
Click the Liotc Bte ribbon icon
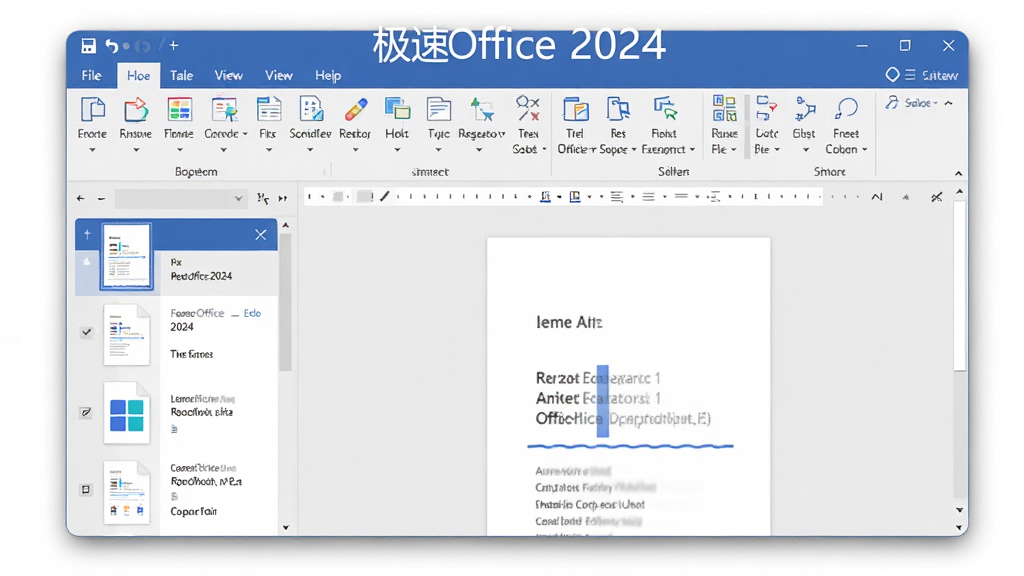(x=766, y=108)
